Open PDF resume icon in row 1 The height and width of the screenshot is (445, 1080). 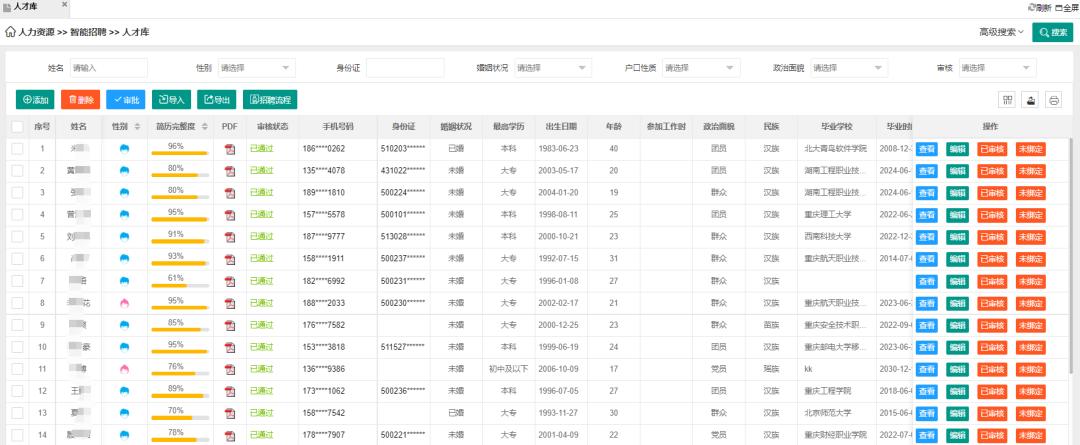click(230, 149)
